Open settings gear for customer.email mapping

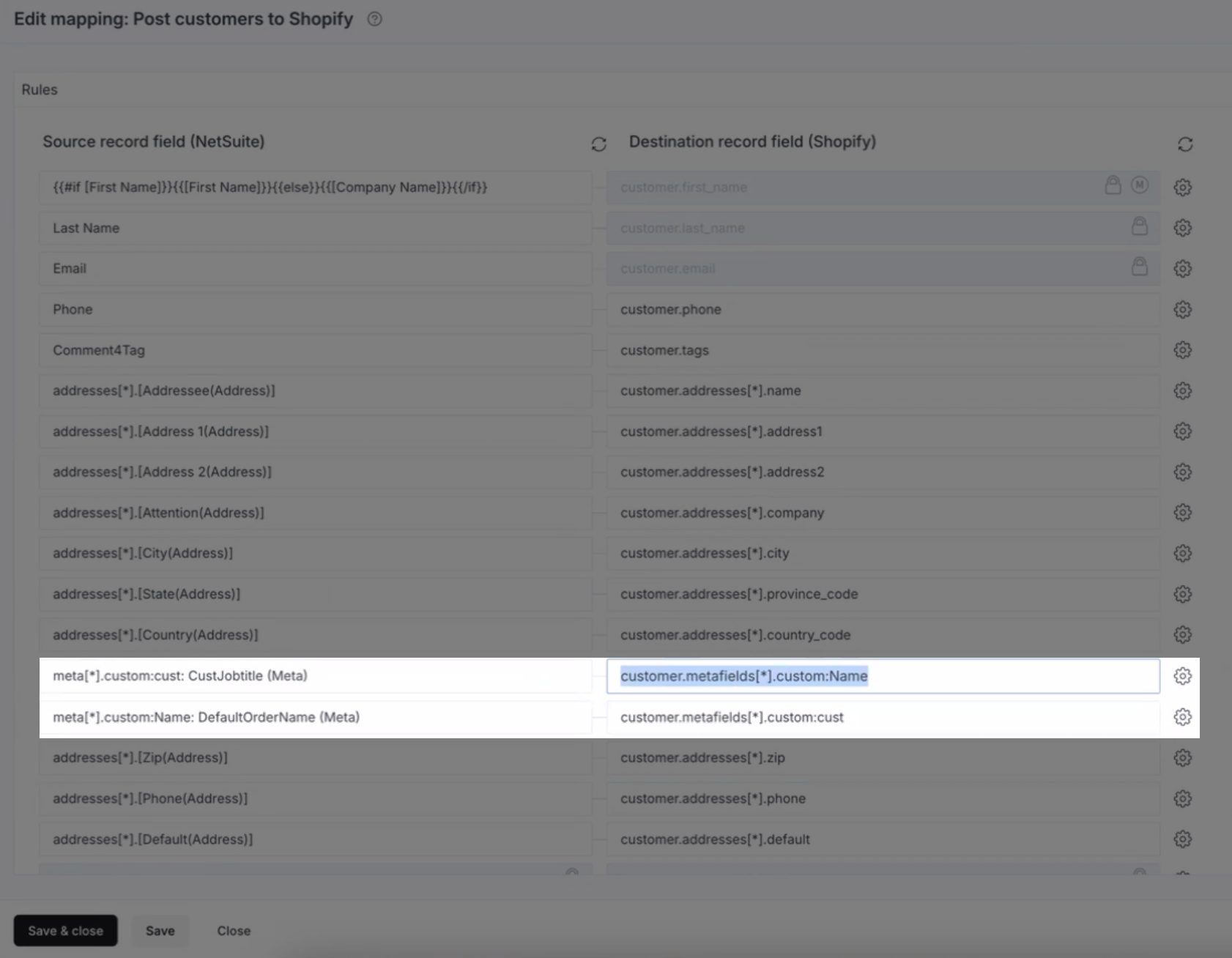point(1182,269)
